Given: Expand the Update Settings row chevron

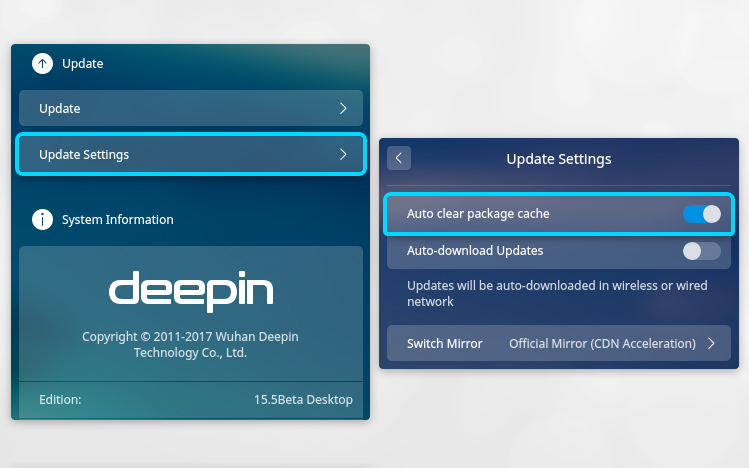Looking at the screenshot, I should click(x=343, y=154).
